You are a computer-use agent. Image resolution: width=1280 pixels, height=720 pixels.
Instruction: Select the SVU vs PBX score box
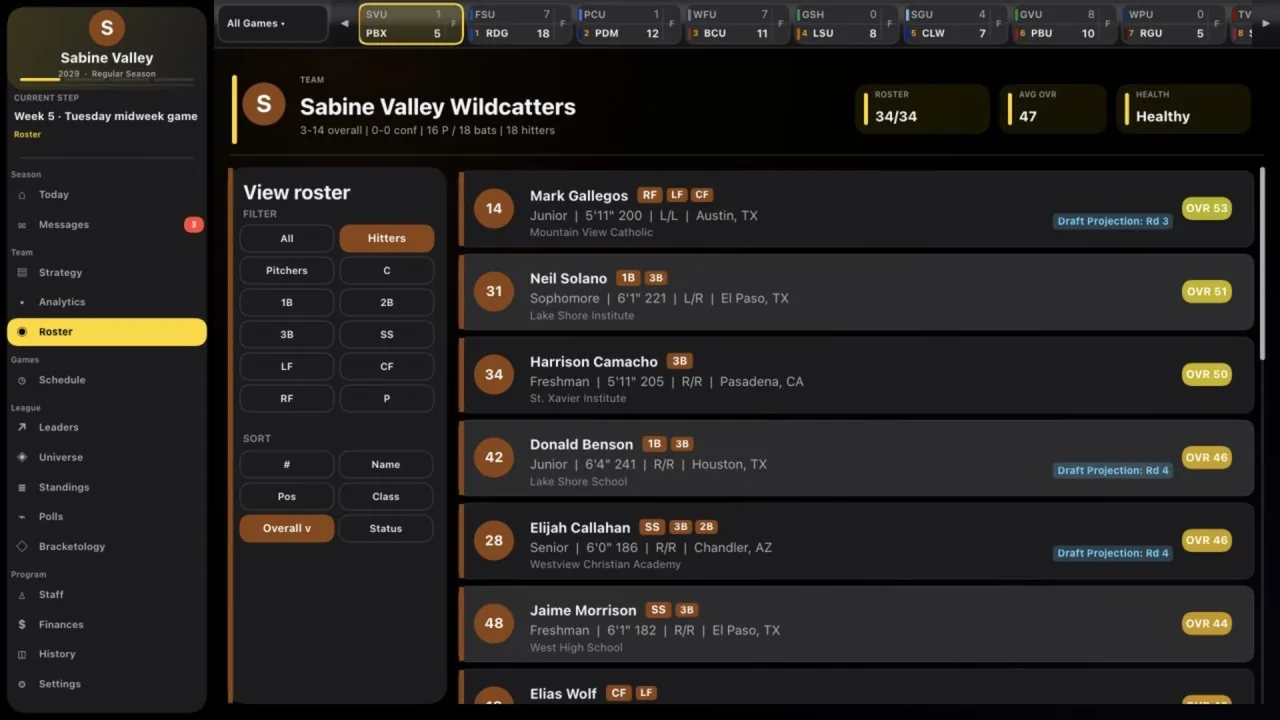[x=411, y=24]
